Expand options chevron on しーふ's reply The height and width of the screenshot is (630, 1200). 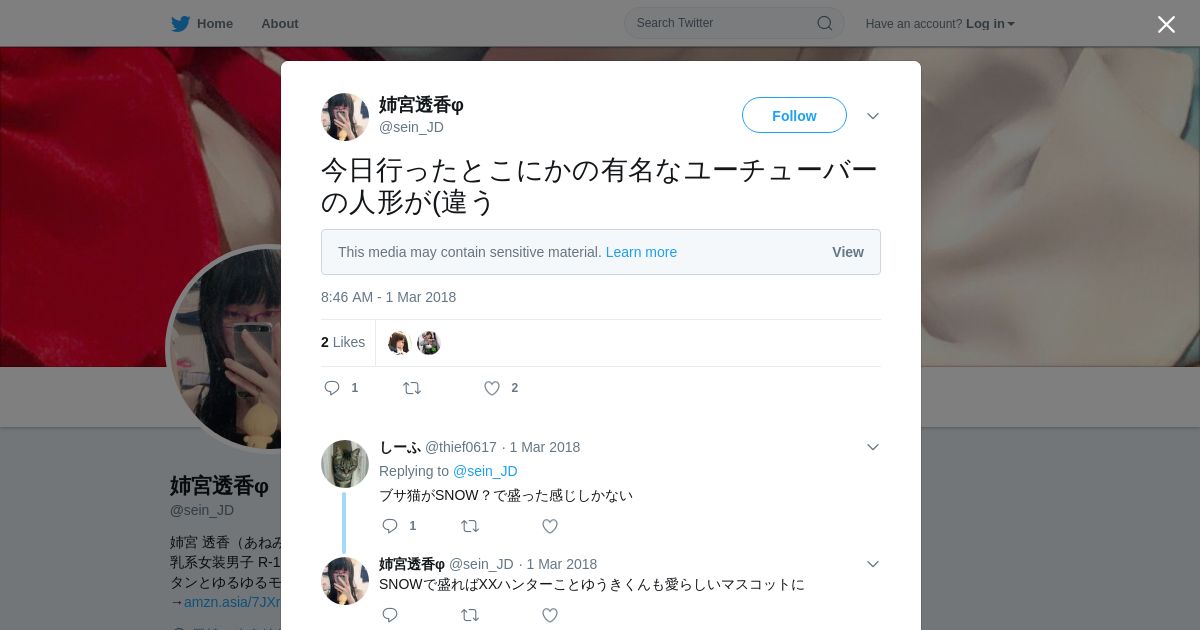tap(873, 447)
